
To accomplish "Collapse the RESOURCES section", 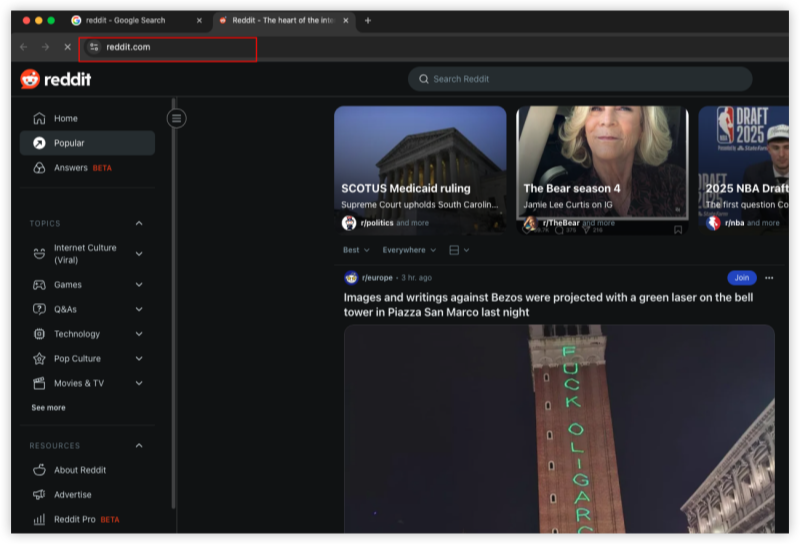I will (x=139, y=445).
